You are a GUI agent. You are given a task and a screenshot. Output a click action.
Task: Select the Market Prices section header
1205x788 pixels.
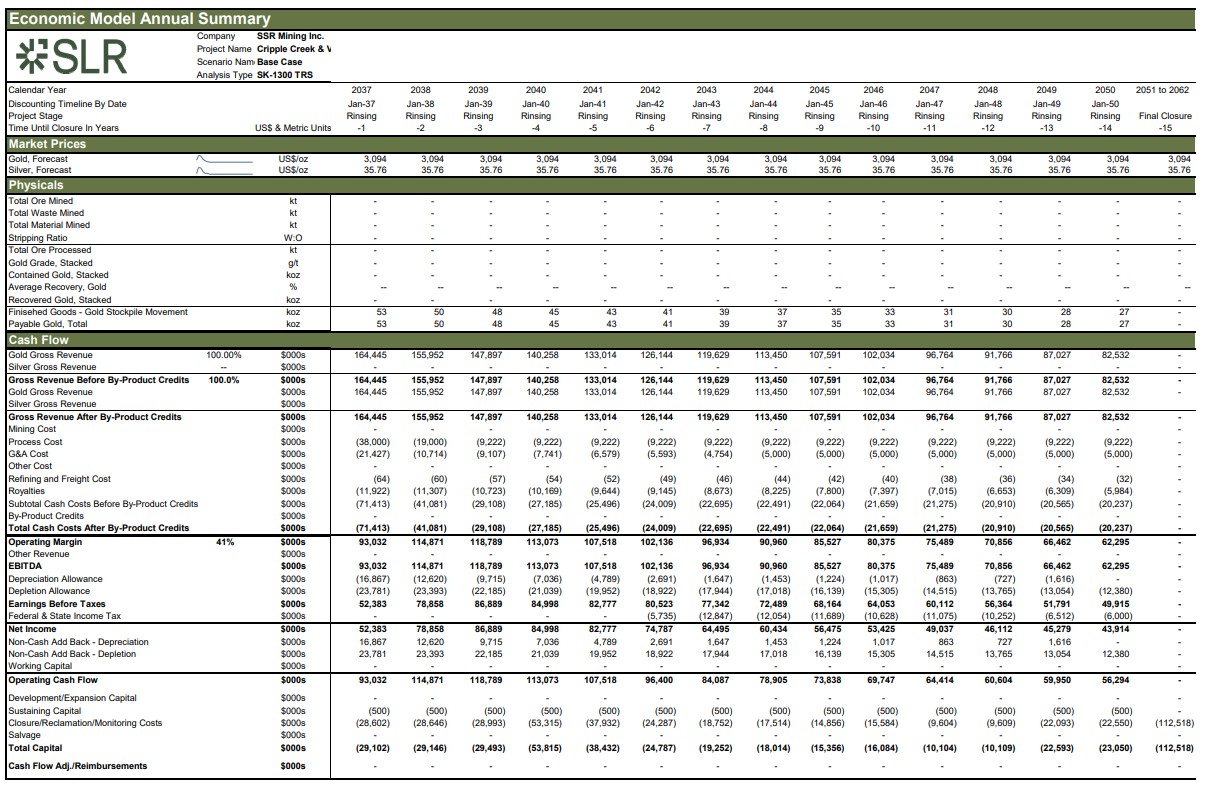[x=47, y=144]
